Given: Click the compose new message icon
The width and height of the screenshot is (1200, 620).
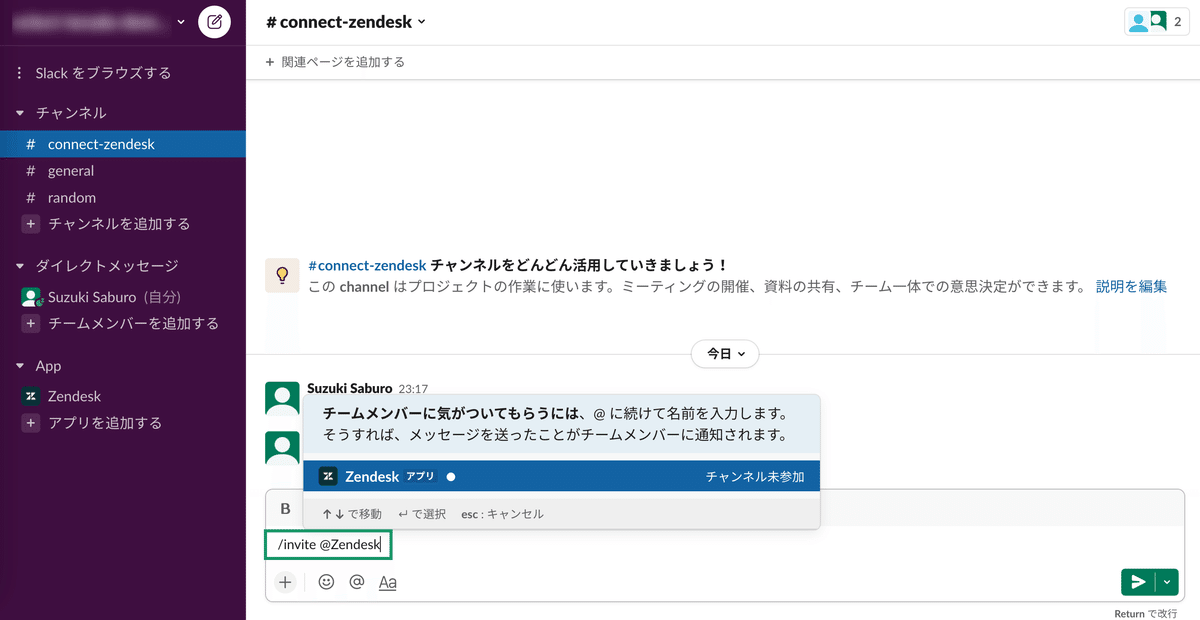Looking at the screenshot, I should click(214, 22).
